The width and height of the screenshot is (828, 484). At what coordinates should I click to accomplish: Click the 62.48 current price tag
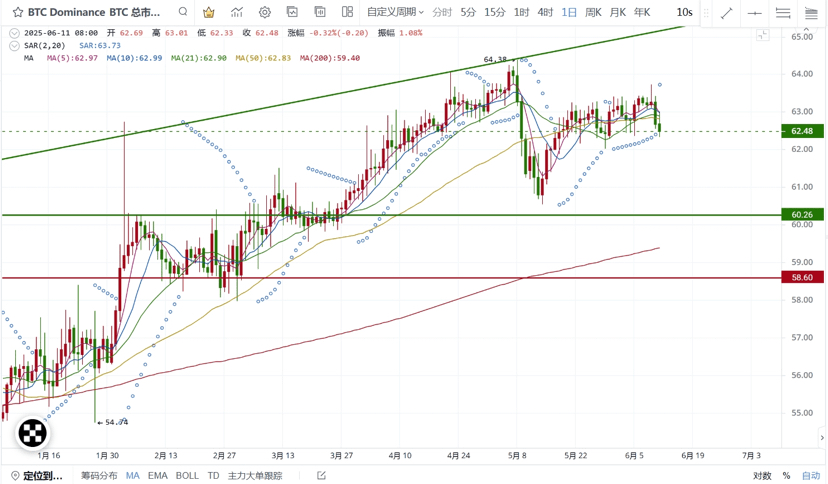coord(802,131)
